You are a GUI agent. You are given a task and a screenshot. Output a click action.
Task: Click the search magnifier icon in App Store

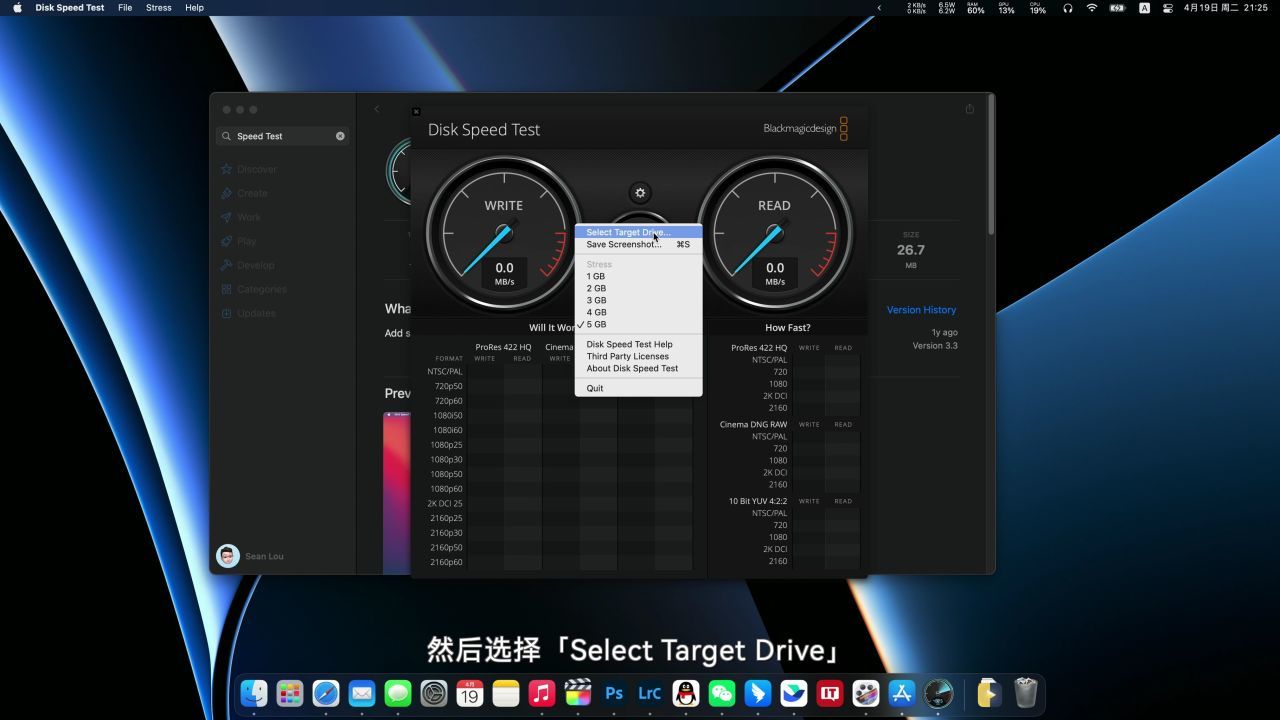(227, 136)
